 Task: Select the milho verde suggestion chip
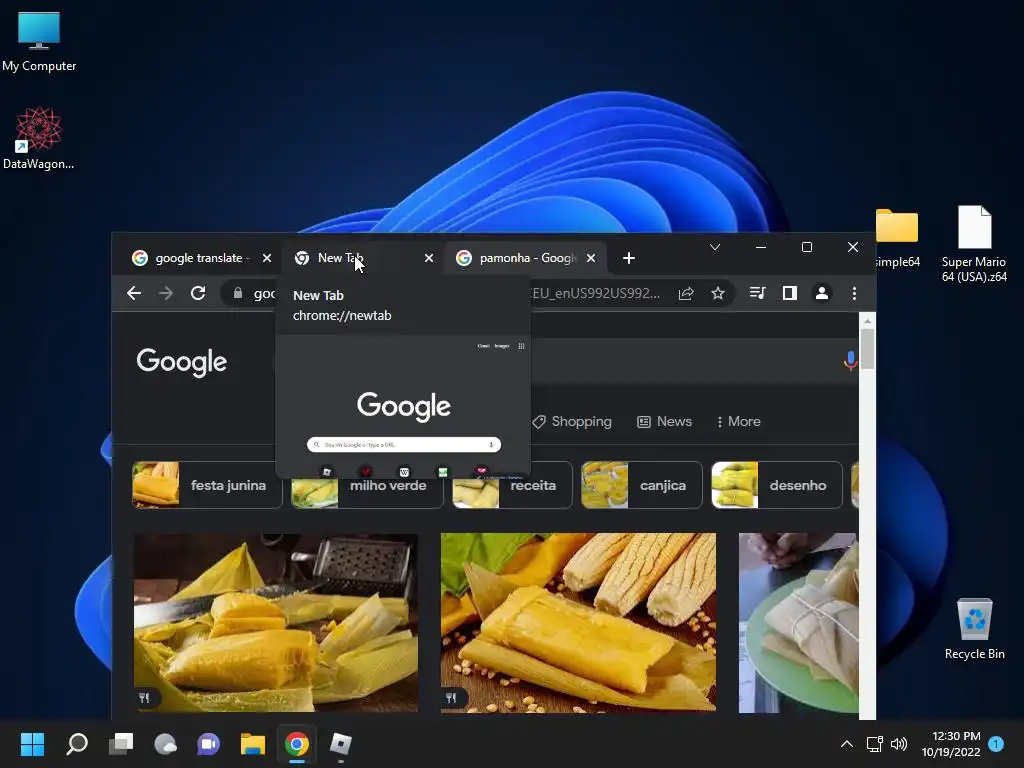pos(367,485)
